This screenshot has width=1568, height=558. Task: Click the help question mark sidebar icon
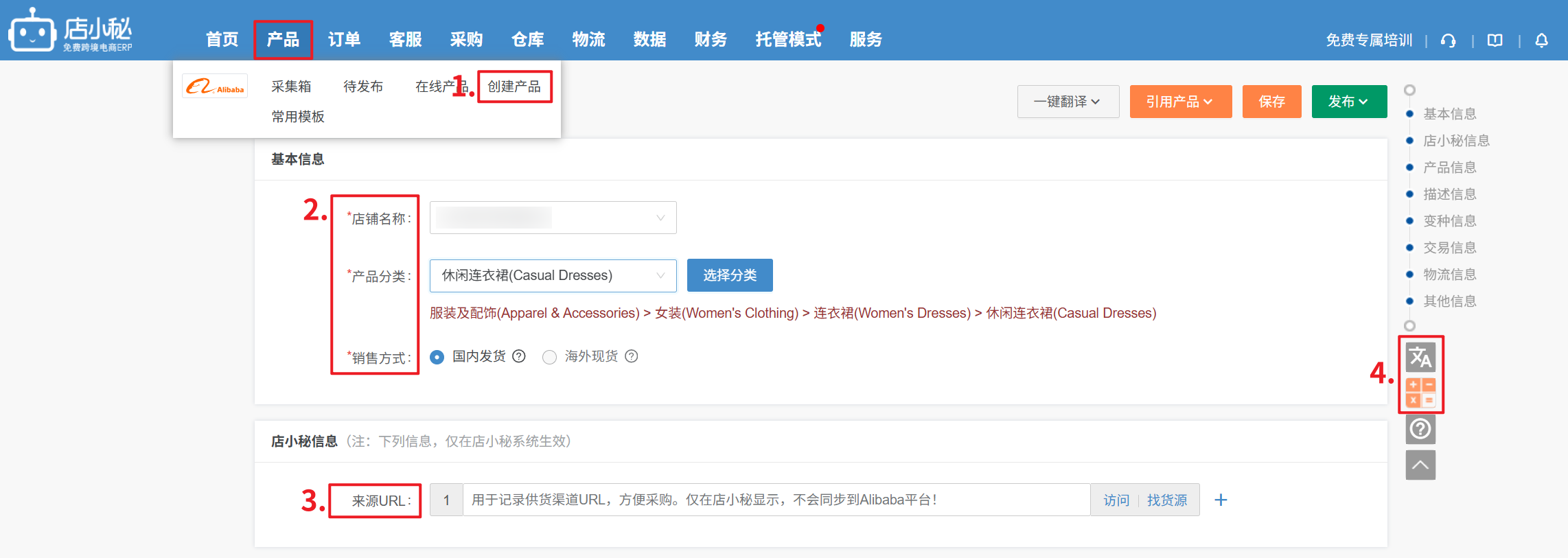click(1420, 429)
